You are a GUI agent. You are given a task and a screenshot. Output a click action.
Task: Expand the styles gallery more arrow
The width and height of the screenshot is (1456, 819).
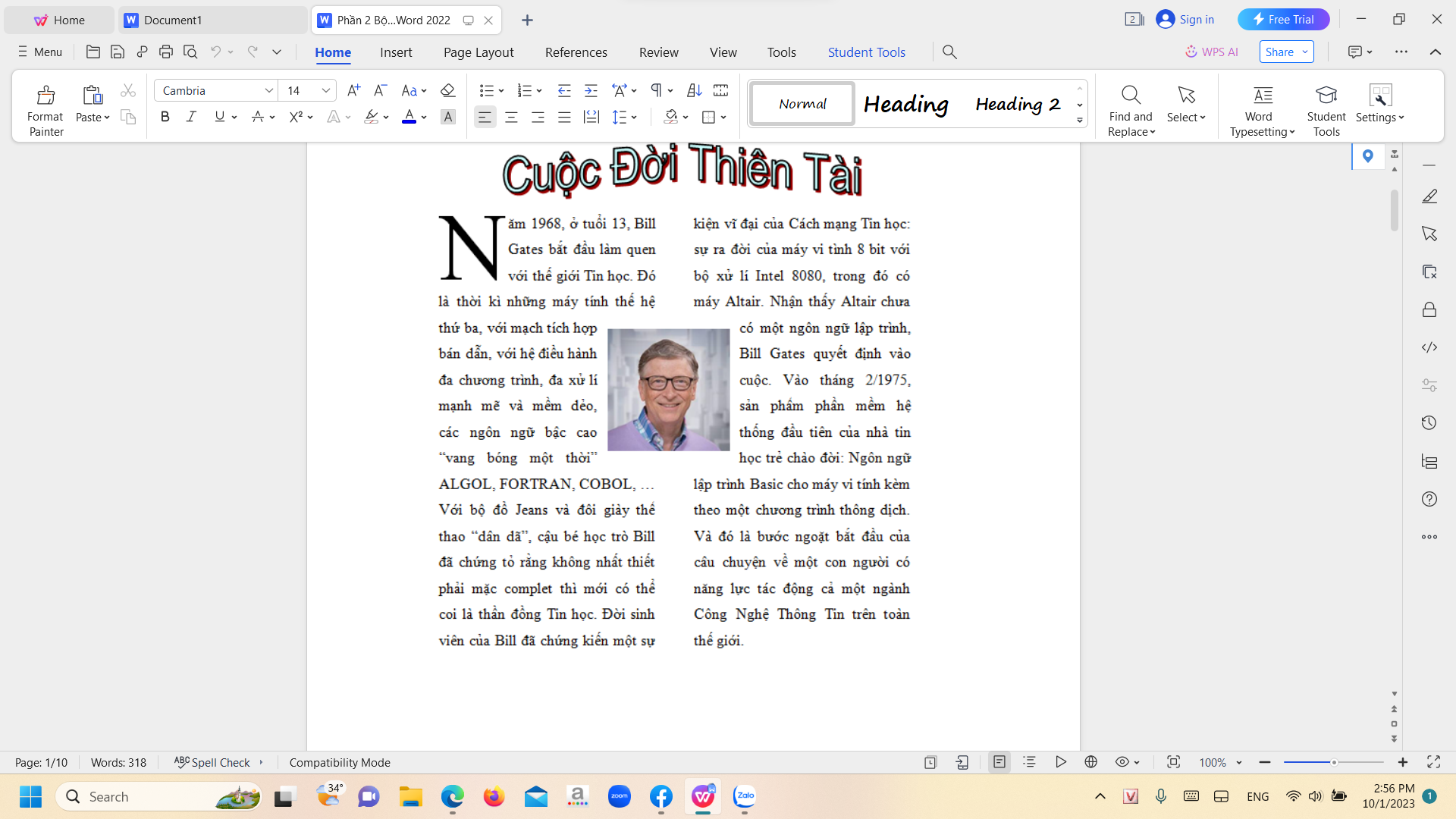click(x=1080, y=121)
